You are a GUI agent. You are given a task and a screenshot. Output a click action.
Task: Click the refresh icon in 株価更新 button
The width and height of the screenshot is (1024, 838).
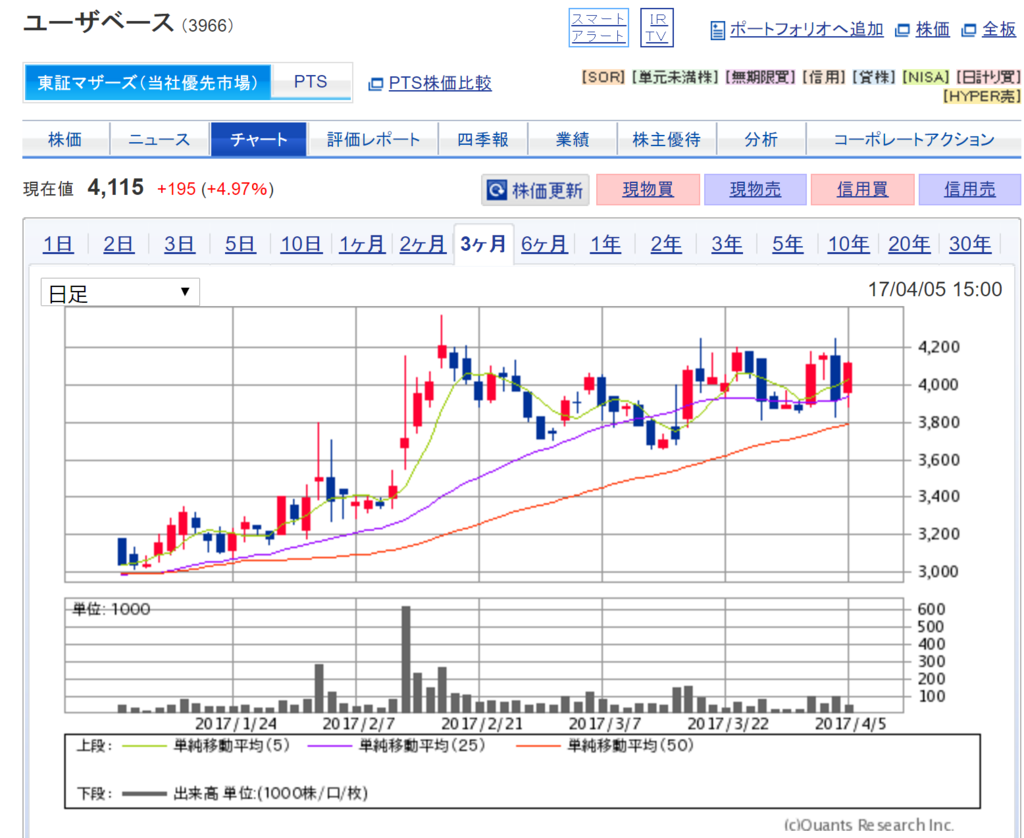click(x=497, y=190)
